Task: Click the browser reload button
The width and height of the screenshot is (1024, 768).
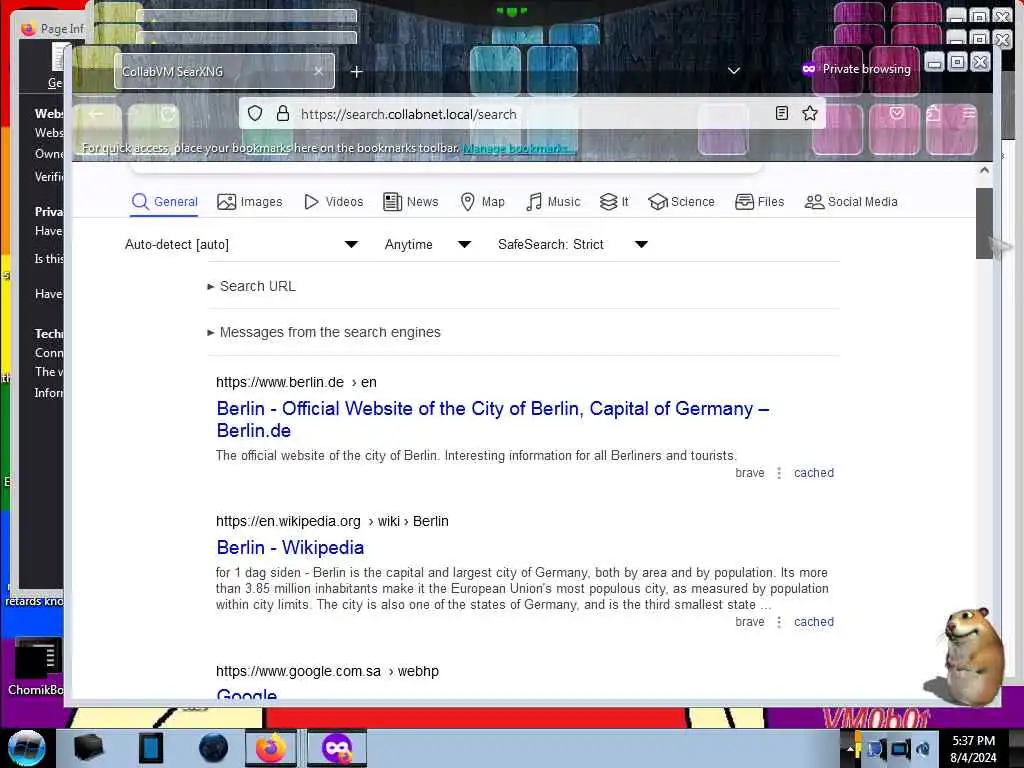Action: (x=168, y=114)
